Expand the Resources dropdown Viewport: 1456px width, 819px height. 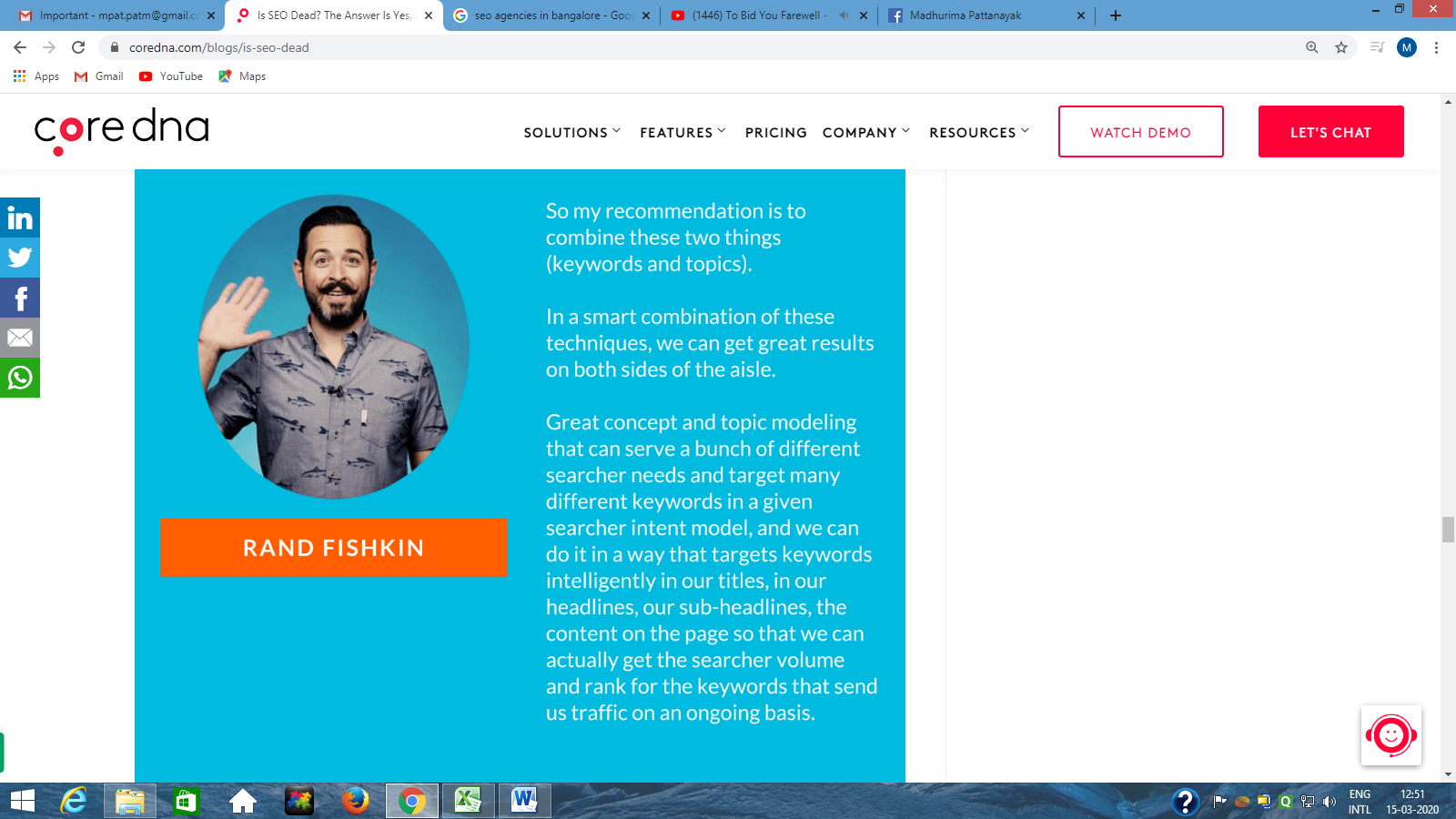(979, 133)
